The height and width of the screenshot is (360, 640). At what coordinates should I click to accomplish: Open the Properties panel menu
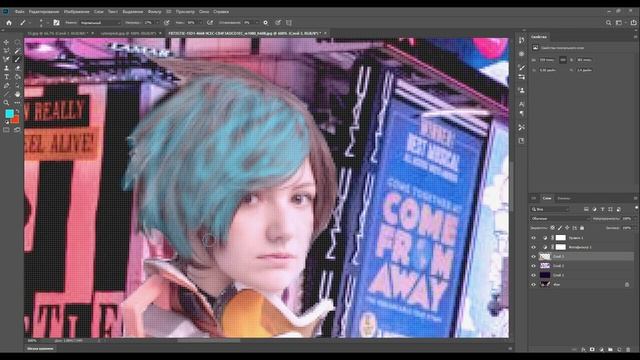636,37
